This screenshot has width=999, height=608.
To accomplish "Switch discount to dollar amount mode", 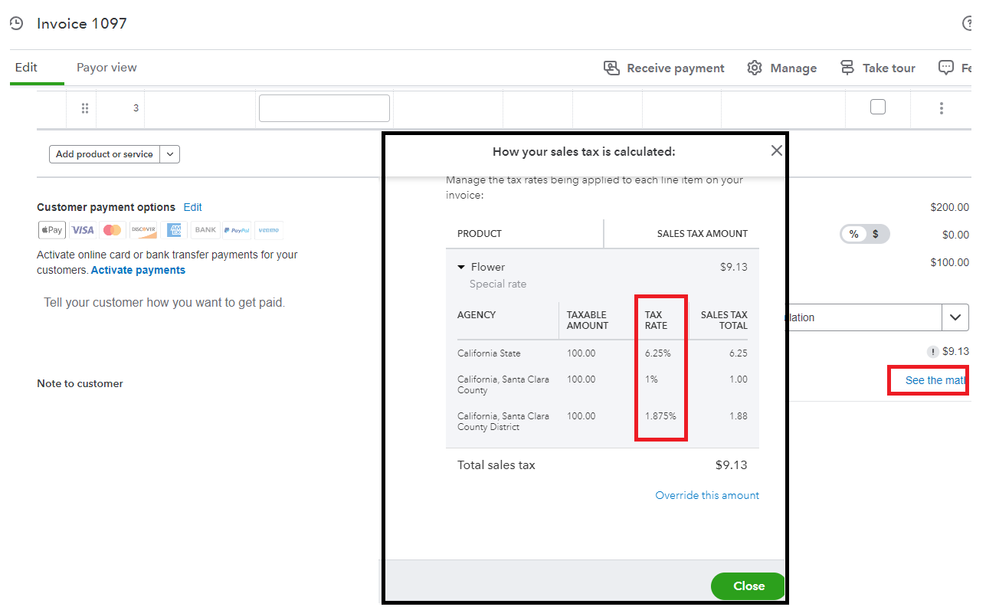I will (876, 234).
